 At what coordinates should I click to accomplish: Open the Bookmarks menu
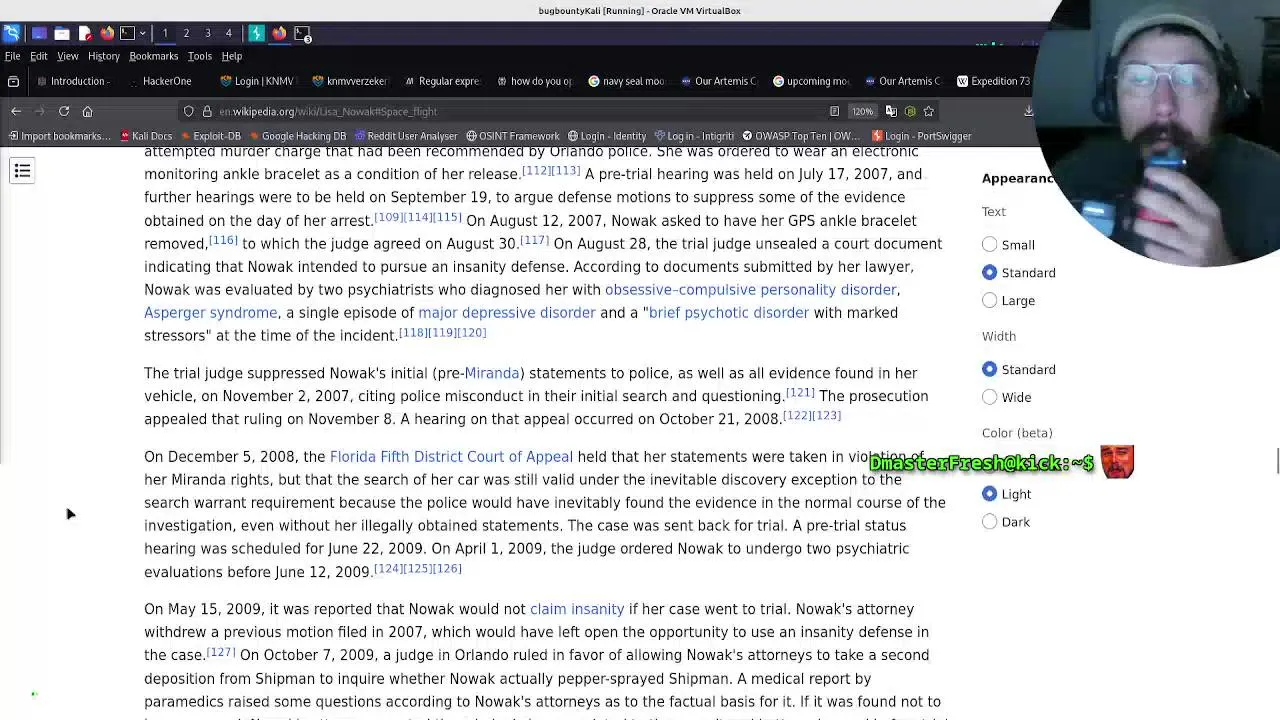[153, 56]
